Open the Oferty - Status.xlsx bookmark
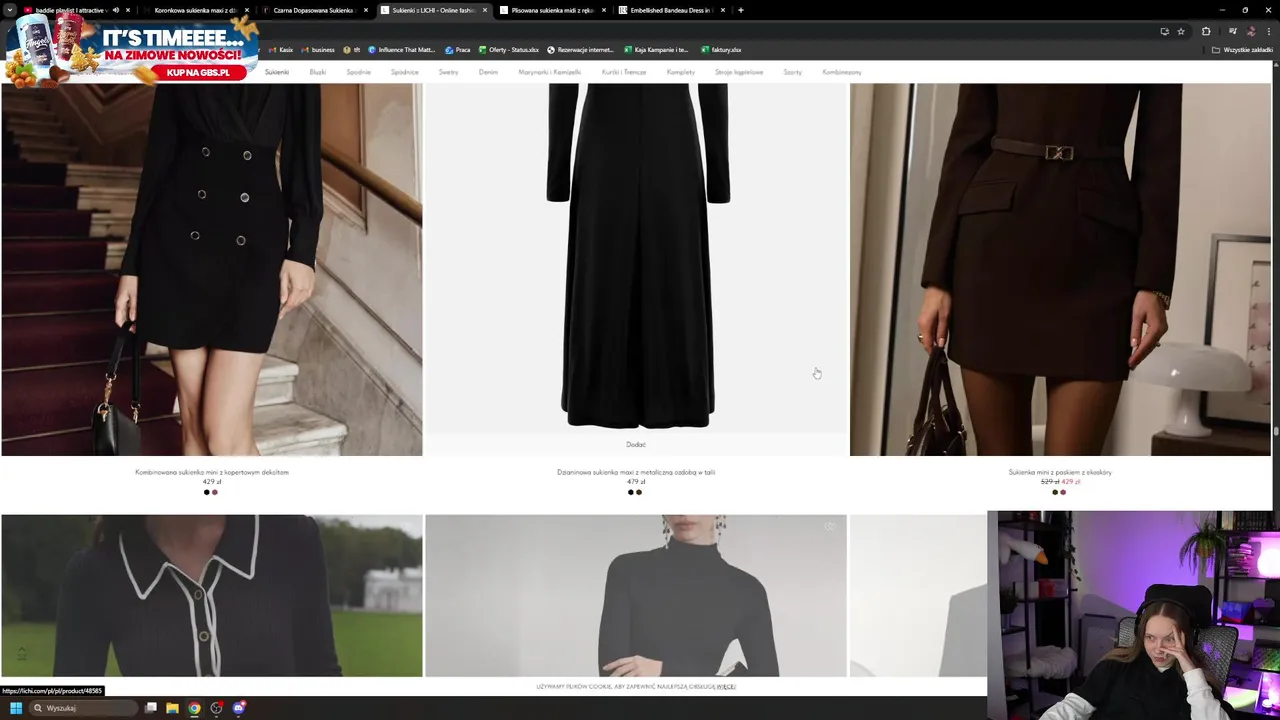 pyautogui.click(x=509, y=49)
